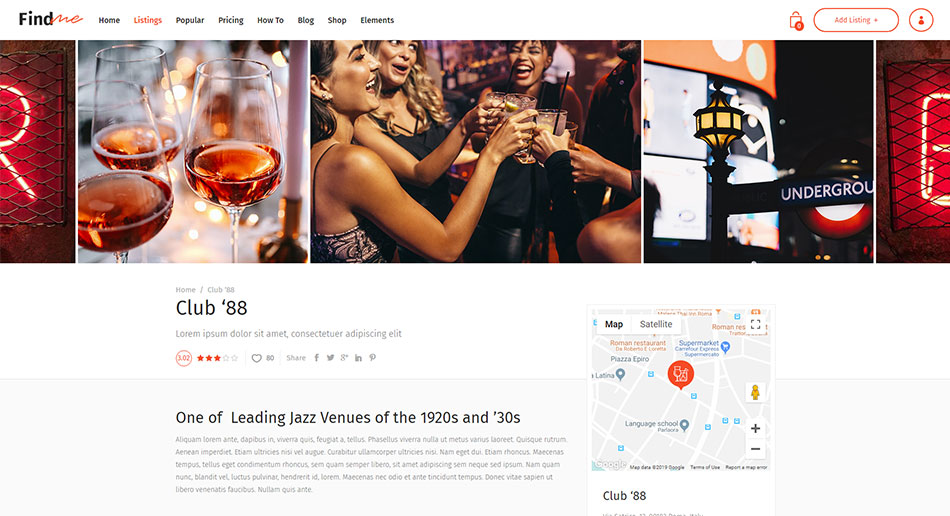Image resolution: width=950 pixels, height=516 pixels.
Task: Share the listing via Google Plus
Action: (x=344, y=358)
